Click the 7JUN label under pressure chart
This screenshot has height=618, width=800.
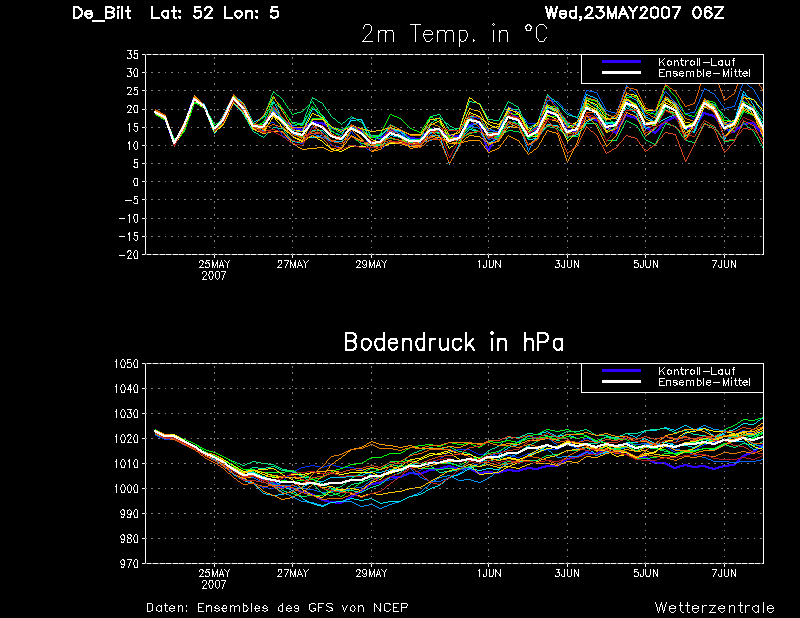click(724, 573)
